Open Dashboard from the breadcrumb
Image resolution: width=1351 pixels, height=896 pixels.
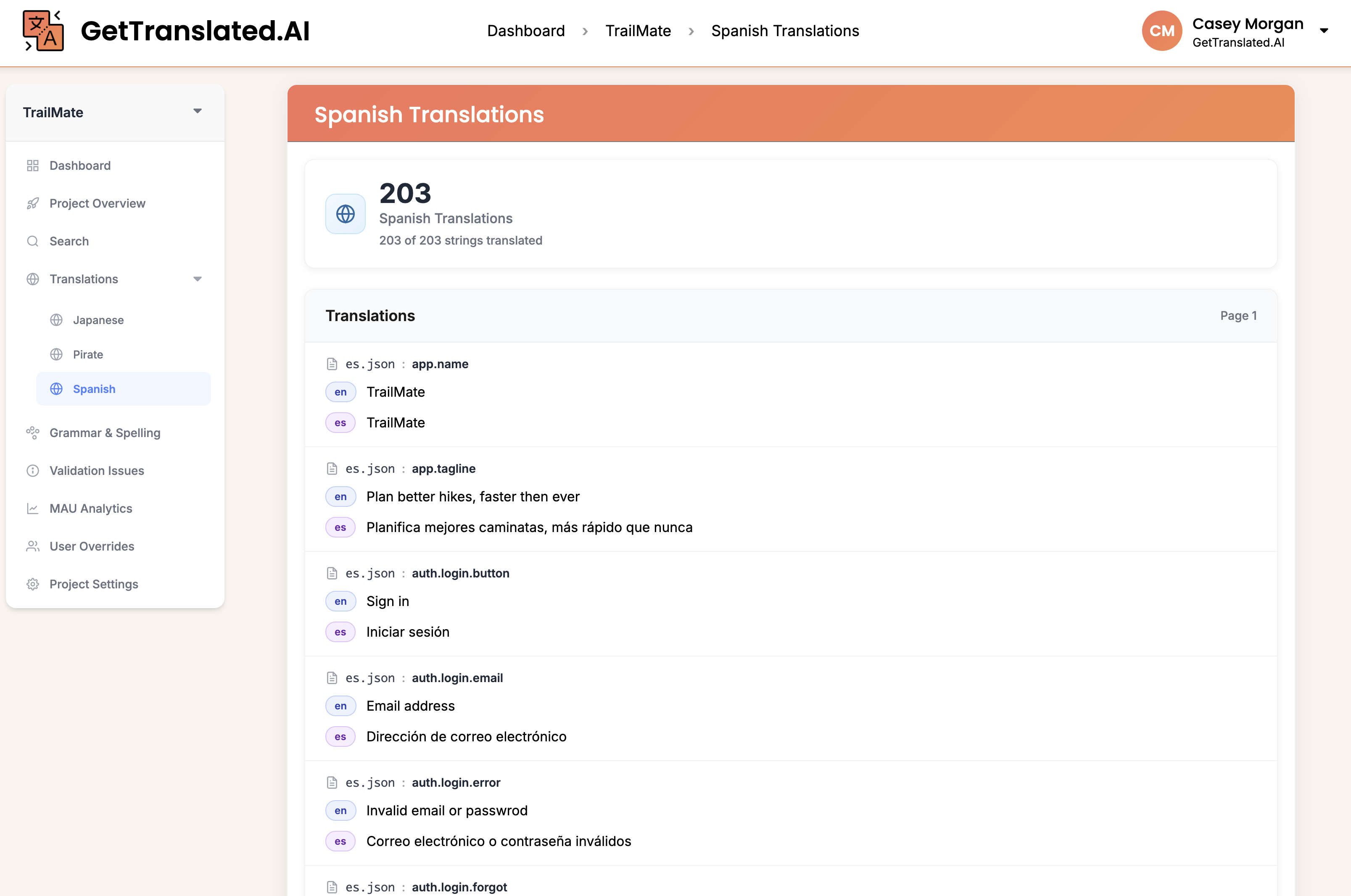click(526, 30)
